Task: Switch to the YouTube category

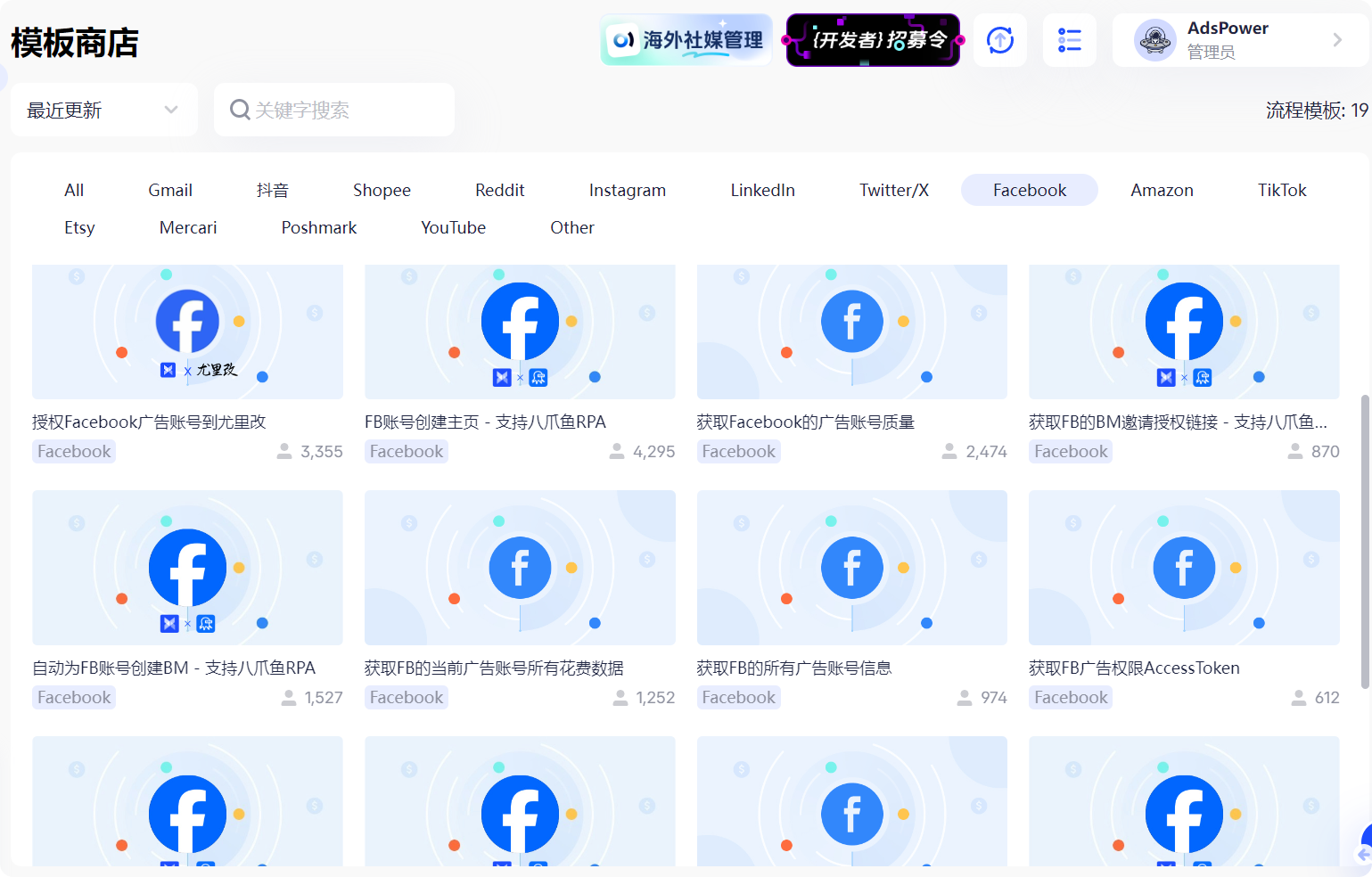Action: point(453,227)
